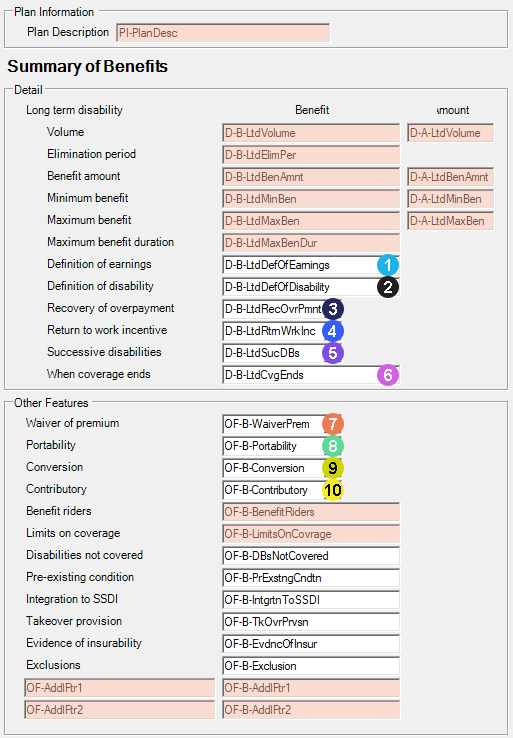
Task: Select the orange marker 7 badge
Action: click(x=333, y=424)
